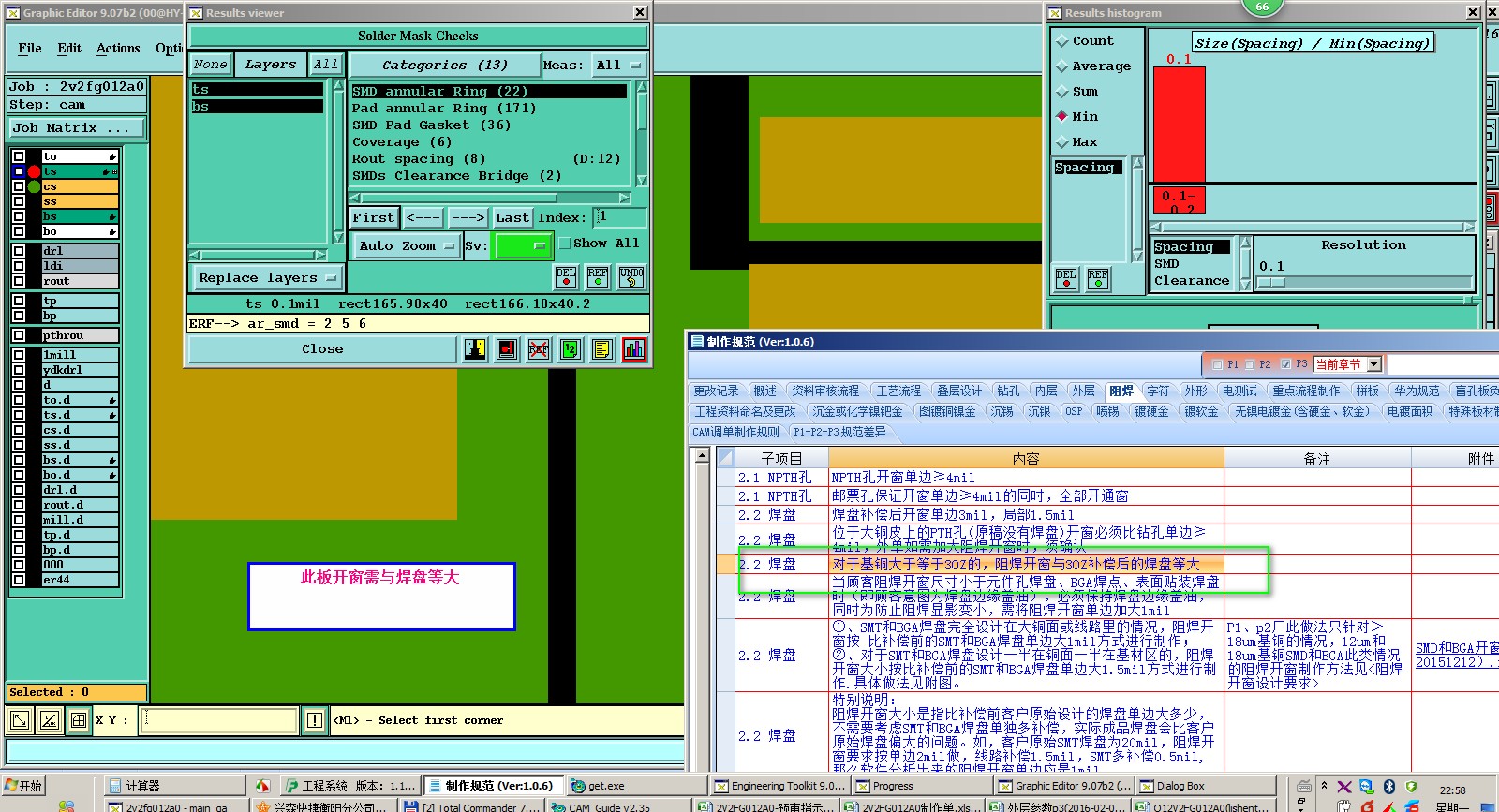Open the Dialog Box taskbar item
Screen dimensions: 1499x812
click(1206, 786)
